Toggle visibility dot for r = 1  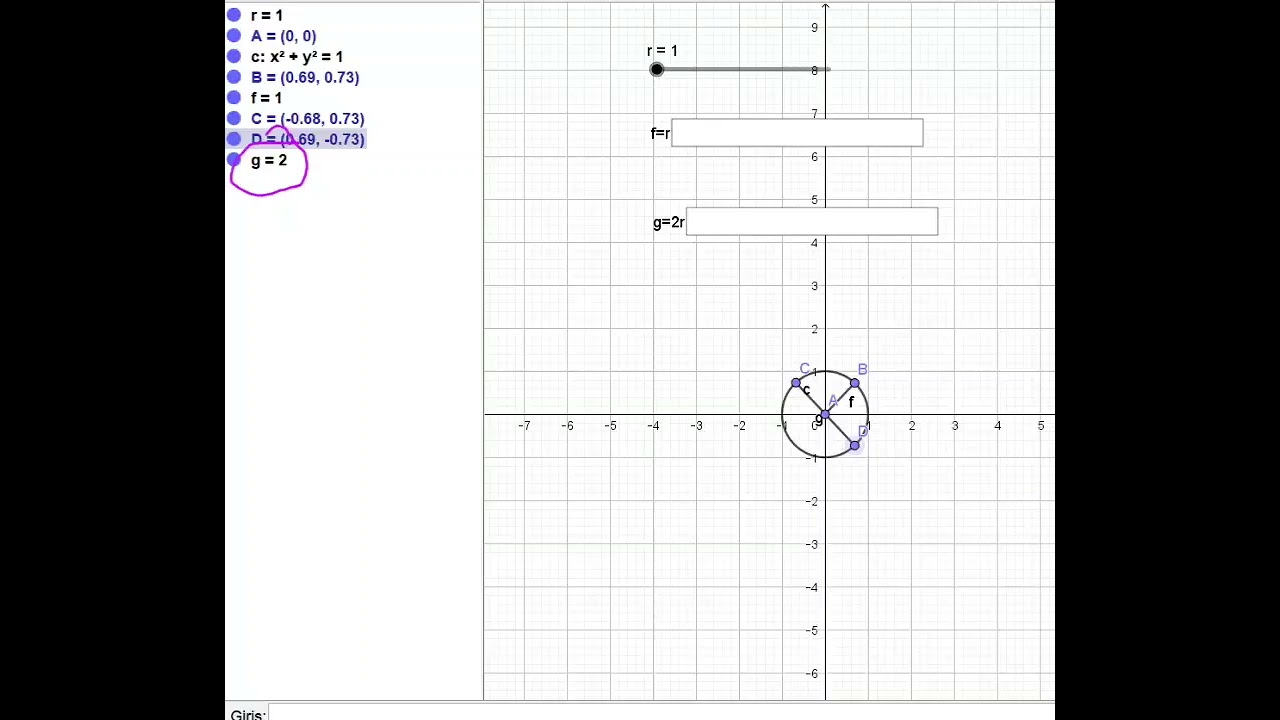tap(234, 15)
